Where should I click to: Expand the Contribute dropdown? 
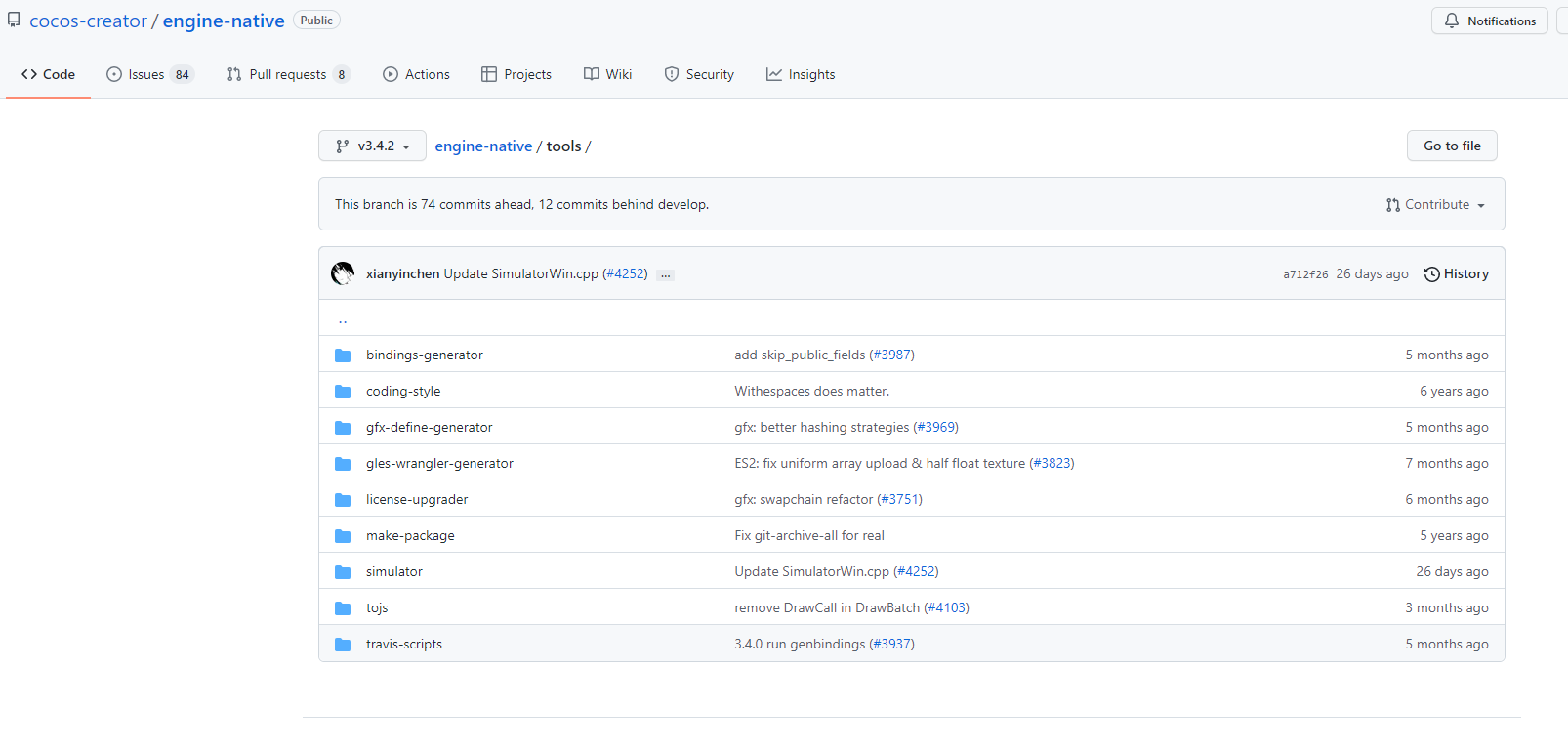[1435, 205]
